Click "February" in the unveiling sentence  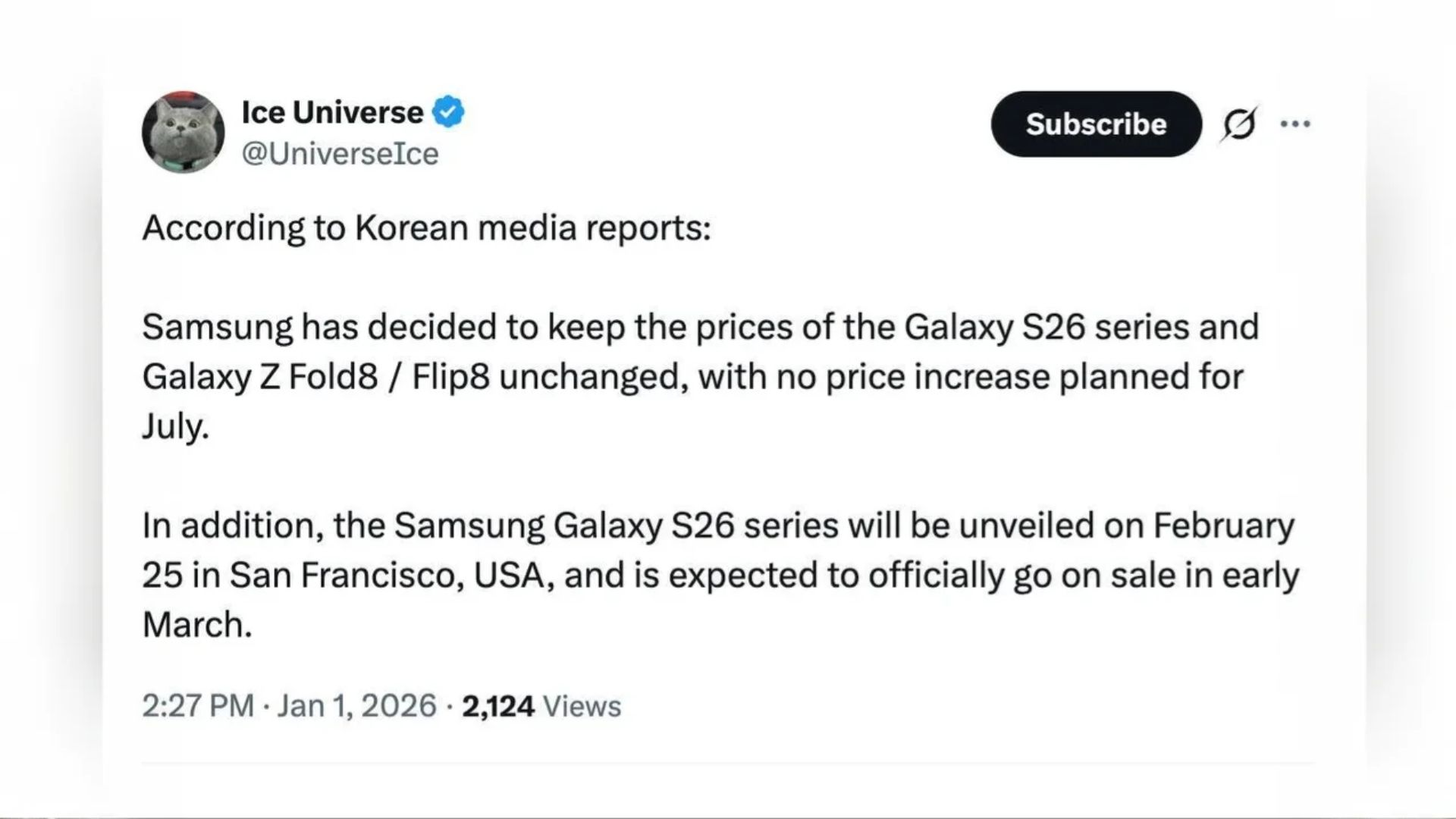point(1223,526)
